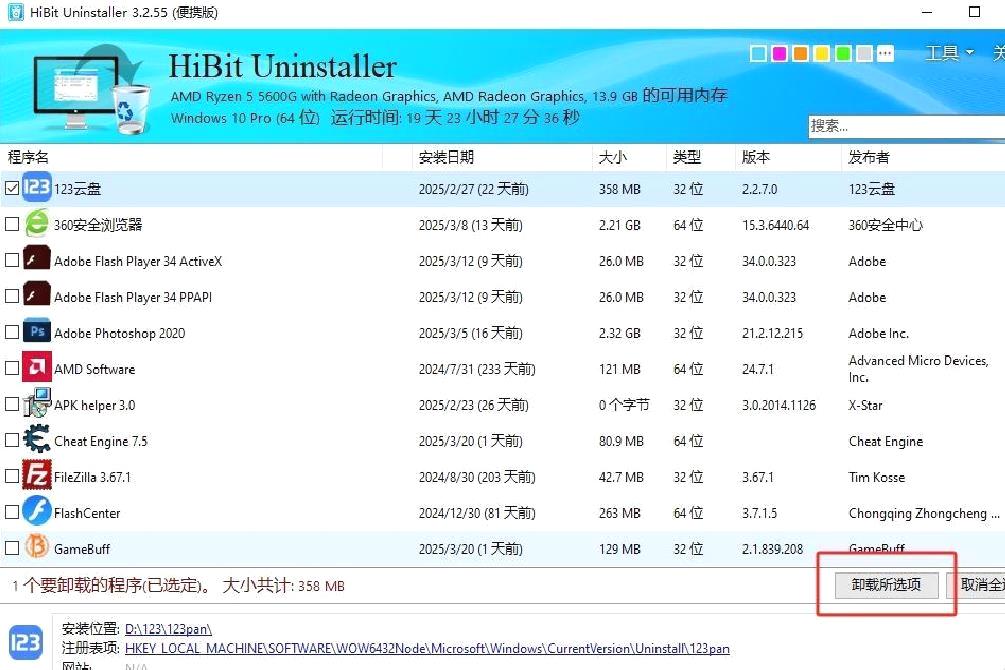Check the APK helper 3.0 checkbox

click(x=12, y=404)
